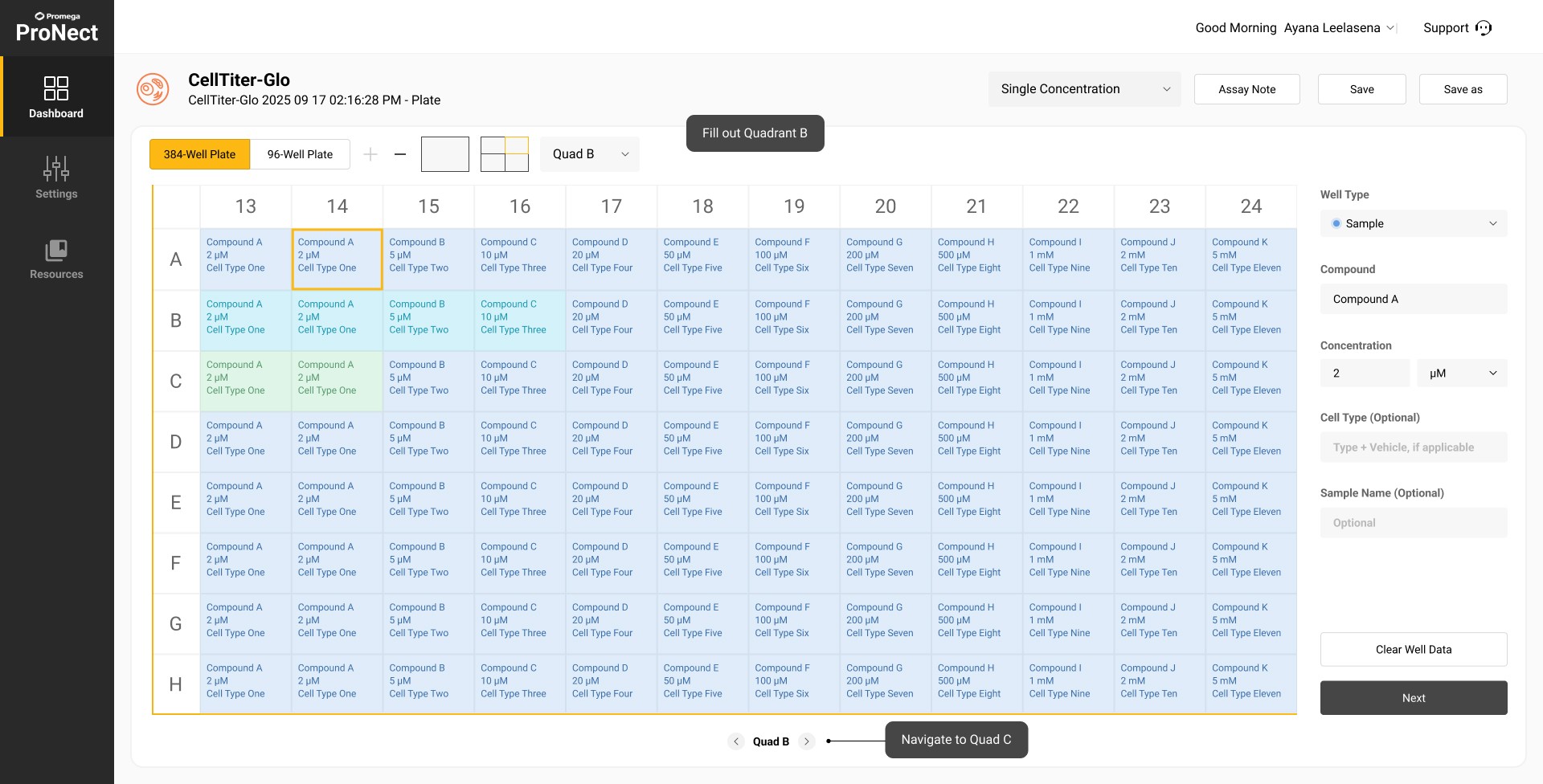Screen dimensions: 1543x784
Task: Open the Settings sliders icon
Action: pos(56,168)
